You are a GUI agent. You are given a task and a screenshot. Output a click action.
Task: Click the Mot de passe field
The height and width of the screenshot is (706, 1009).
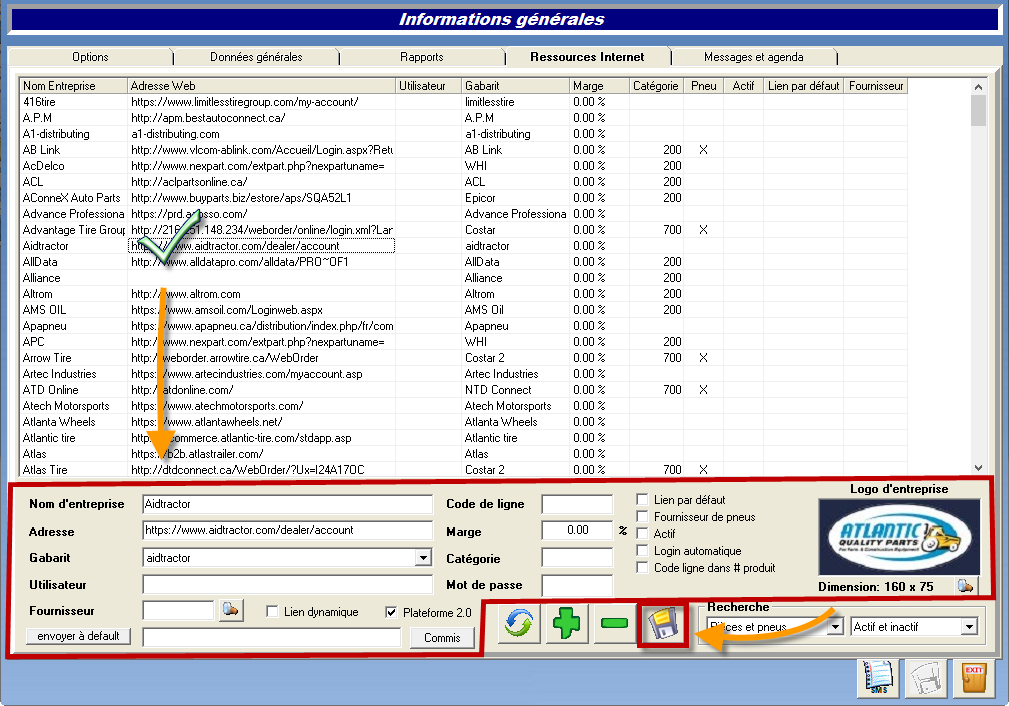click(577, 585)
